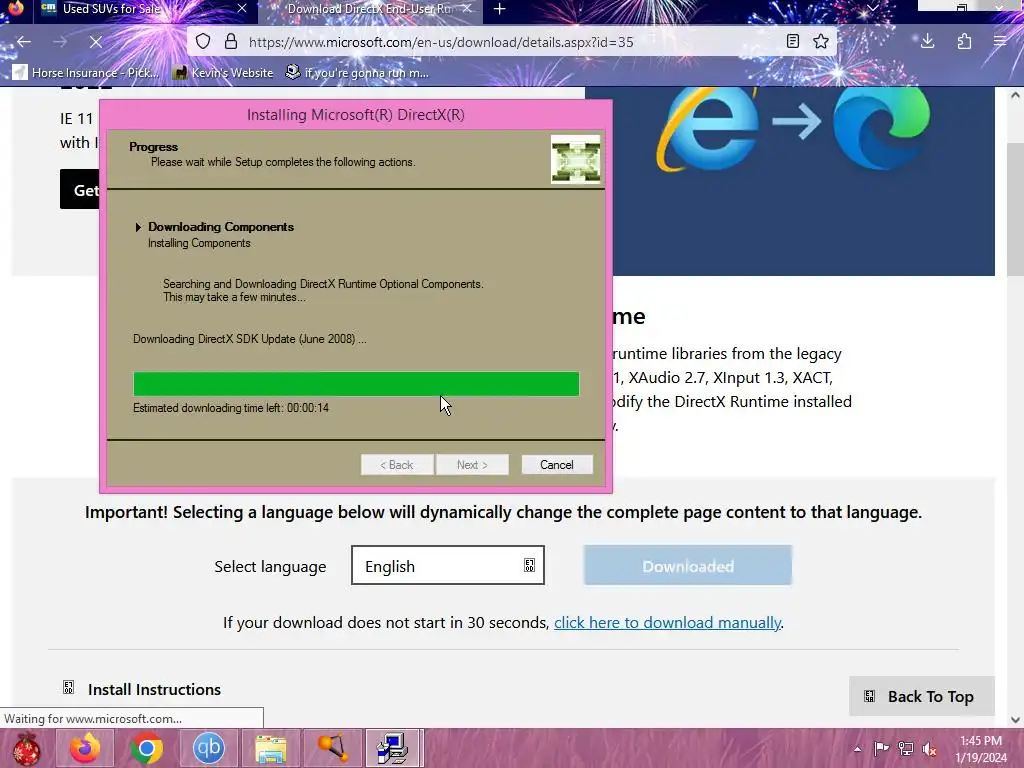Show hidden system tray icons

(857, 749)
